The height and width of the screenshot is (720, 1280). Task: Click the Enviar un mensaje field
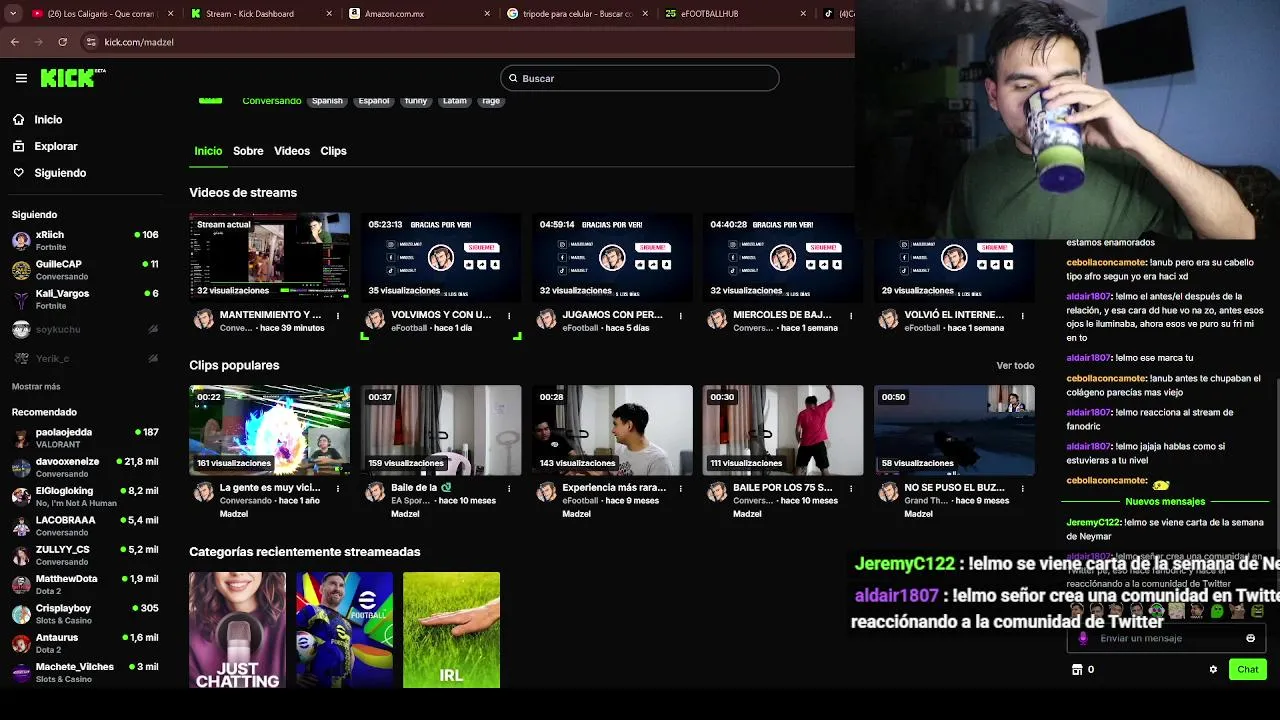pos(1165,638)
